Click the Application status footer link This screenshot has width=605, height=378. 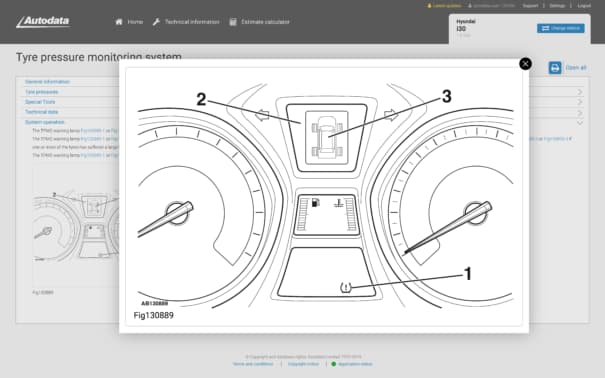(355, 364)
